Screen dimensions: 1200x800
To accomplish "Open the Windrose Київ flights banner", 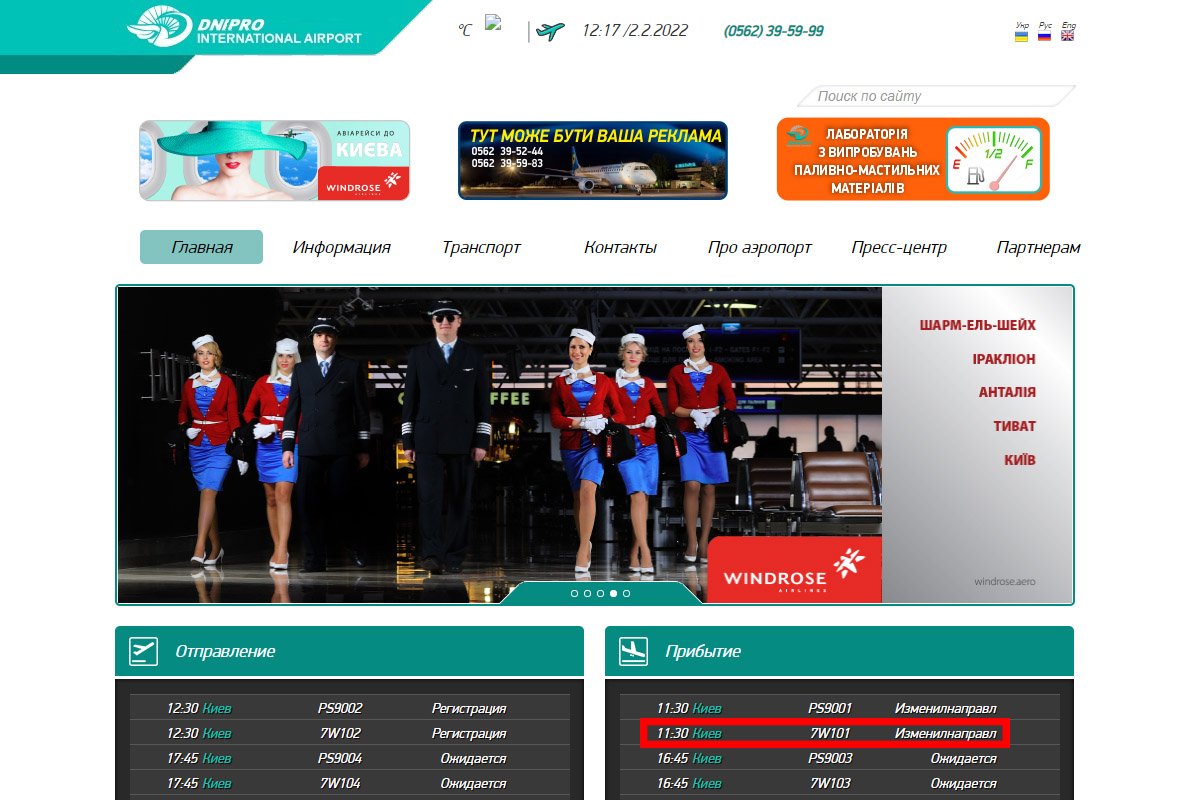I will [x=274, y=160].
